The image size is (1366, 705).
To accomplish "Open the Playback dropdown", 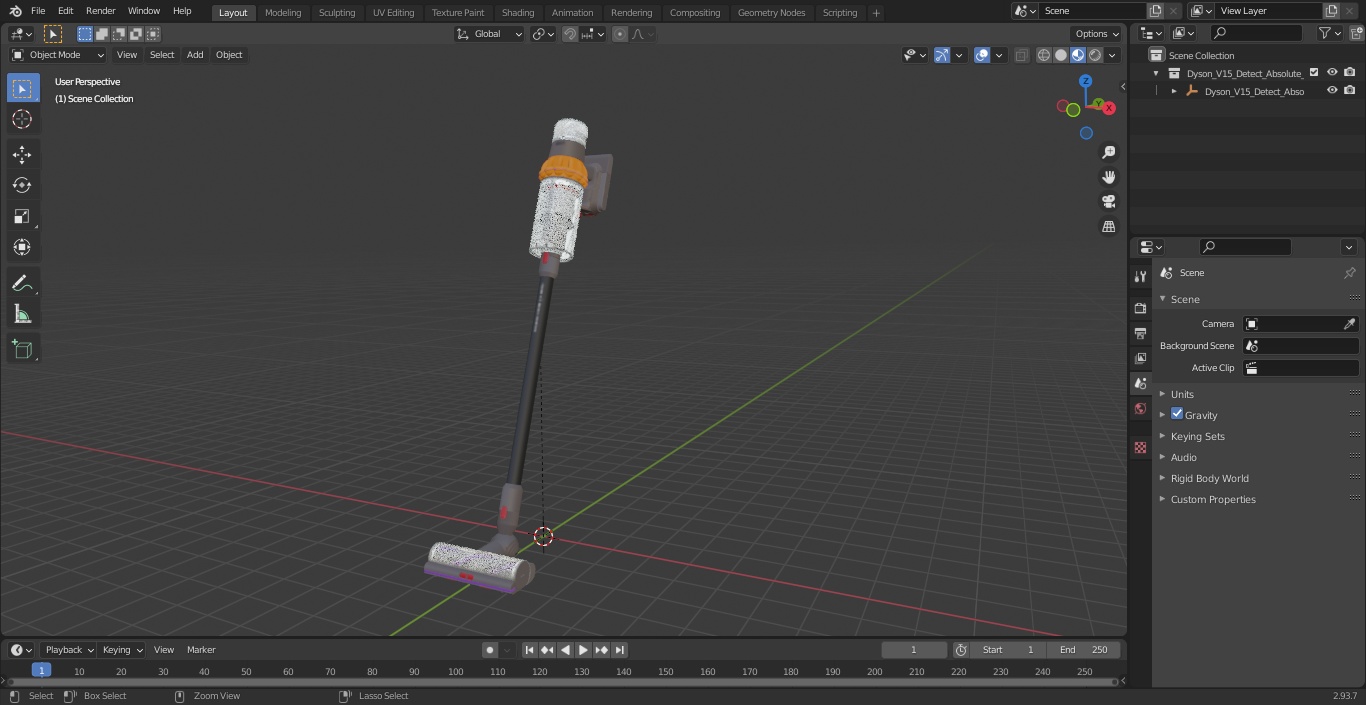I will (x=67, y=650).
